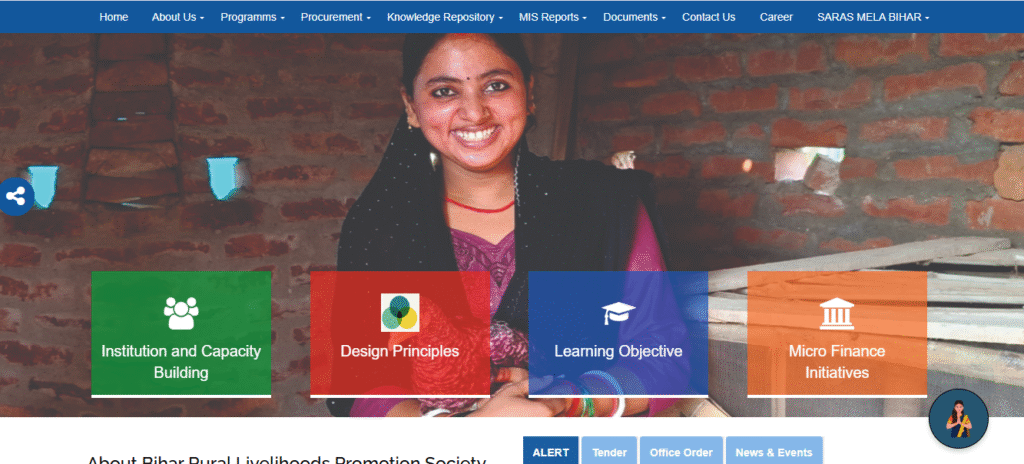Open the Contact Us page
Screen dimensions: 1024x464
pos(709,18)
